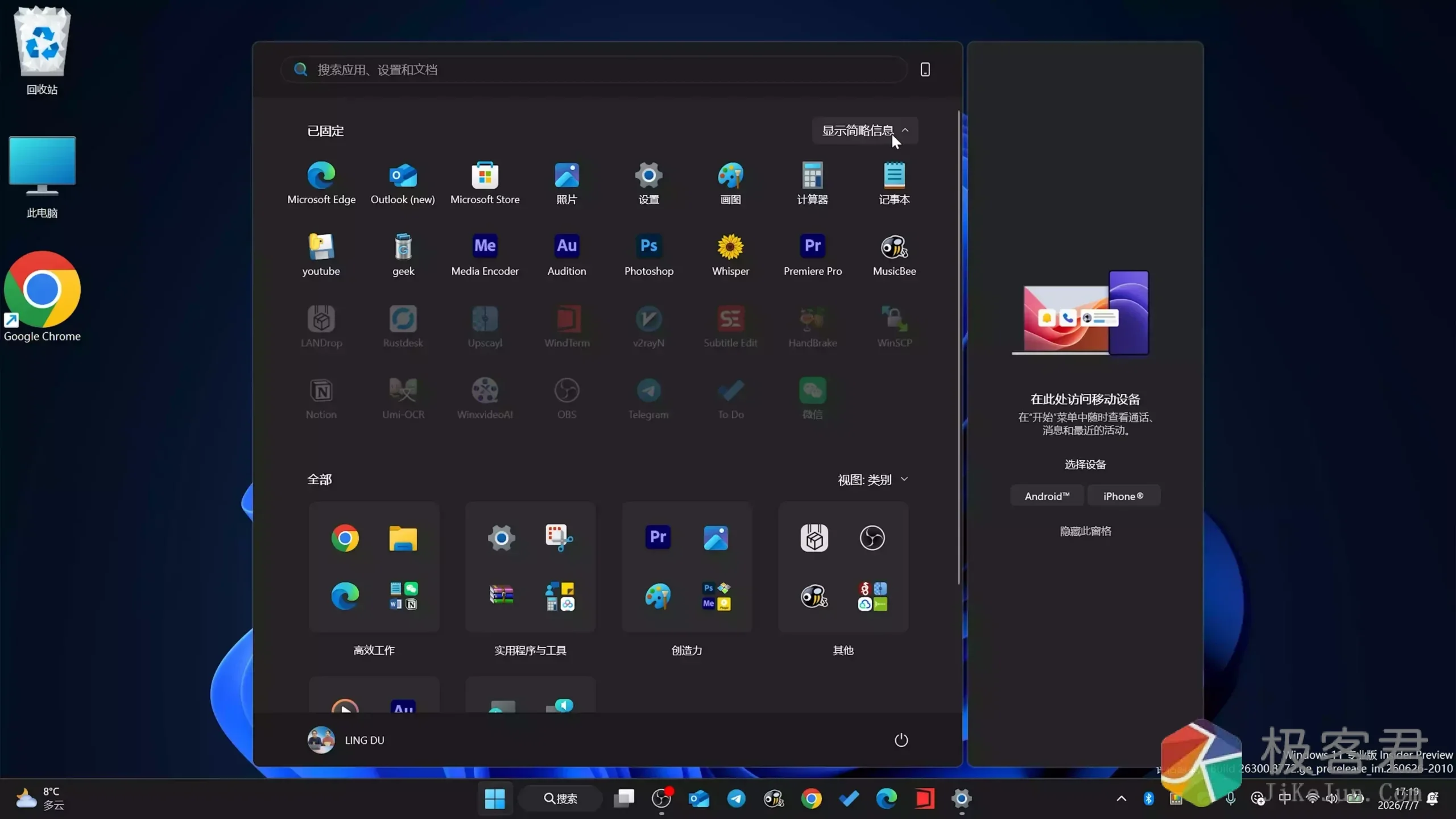
Task: Select Android device button
Action: coord(1046,496)
